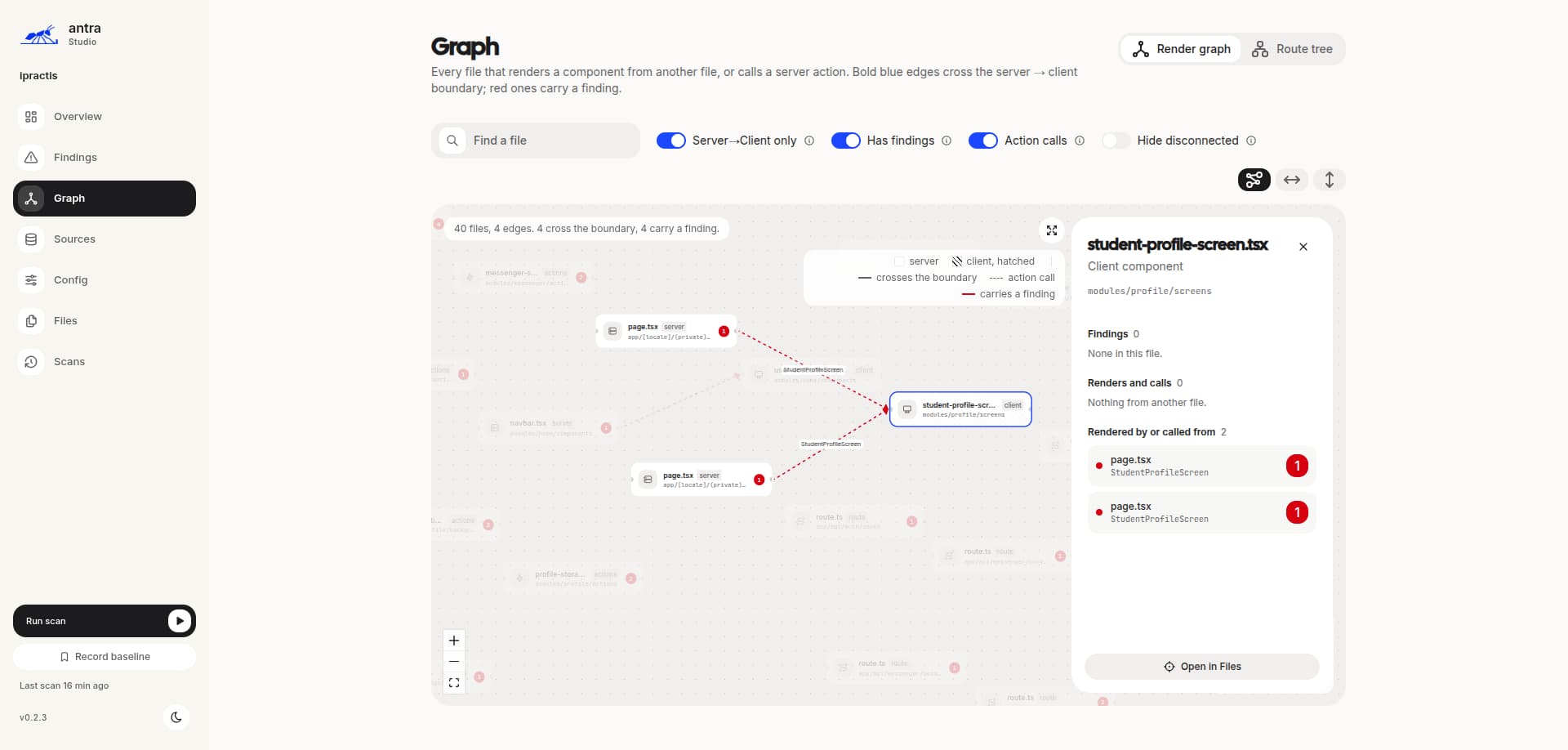The height and width of the screenshot is (750, 1568).
Task: Select the horizontal layout arrow icon
Action: tap(1292, 180)
